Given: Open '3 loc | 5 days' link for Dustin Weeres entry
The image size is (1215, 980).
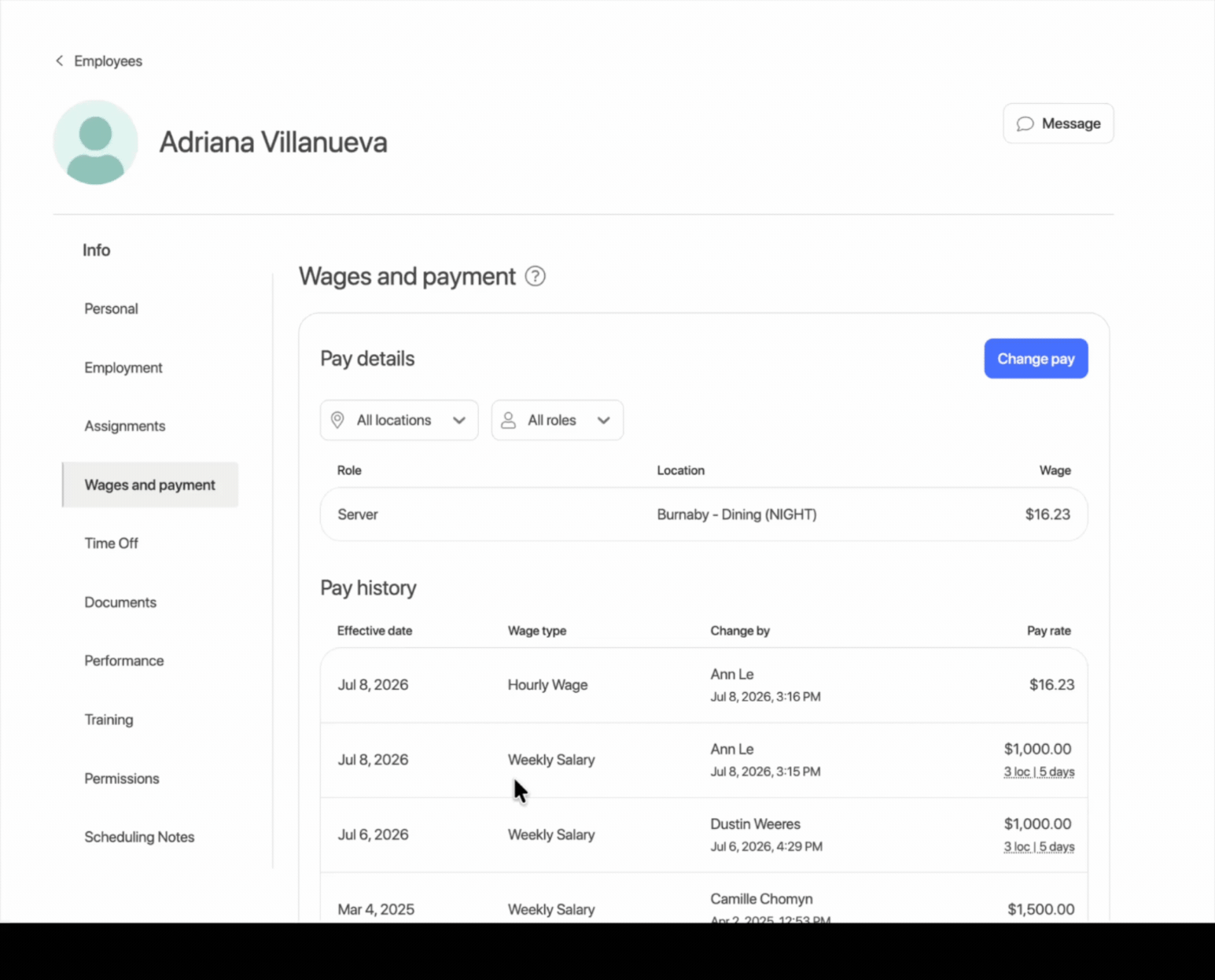Looking at the screenshot, I should pyautogui.click(x=1039, y=846).
